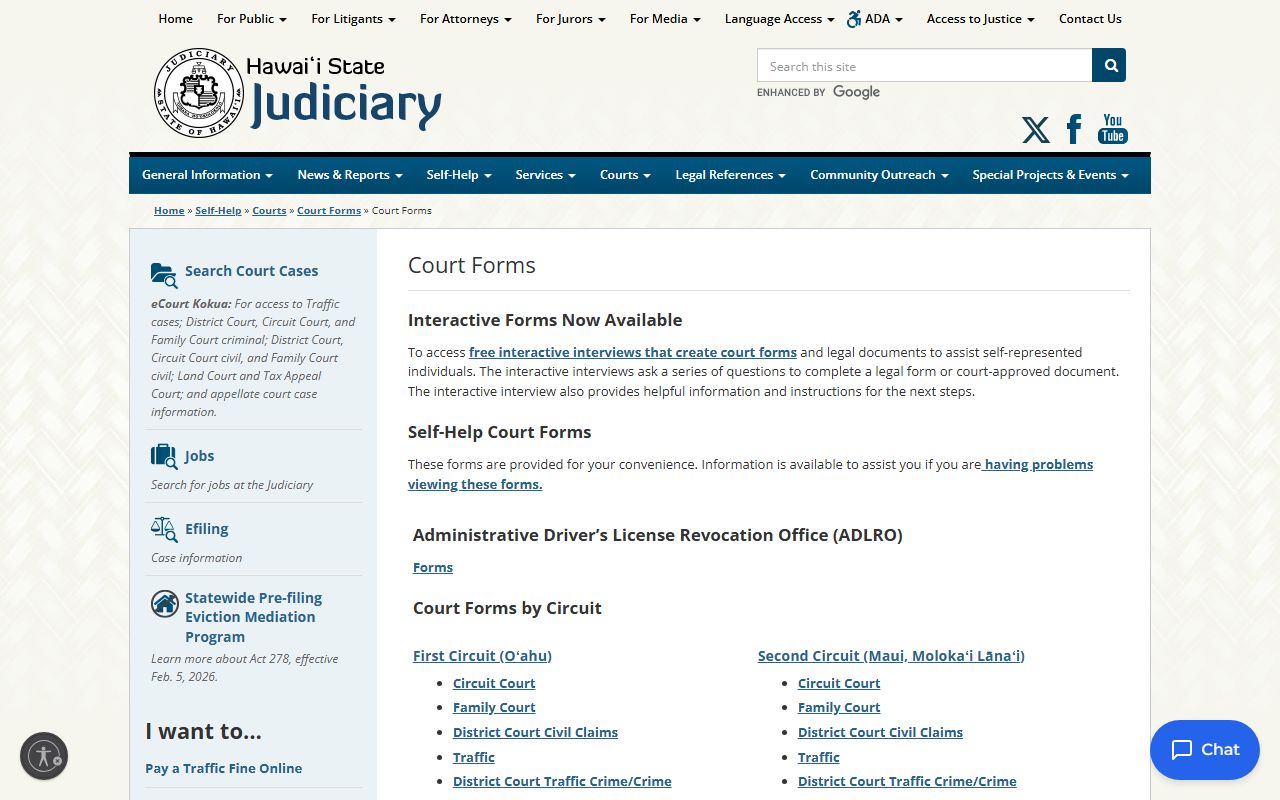Open the Jobs sidebar link
Screen dimensions: 1280x800
[x=199, y=456]
